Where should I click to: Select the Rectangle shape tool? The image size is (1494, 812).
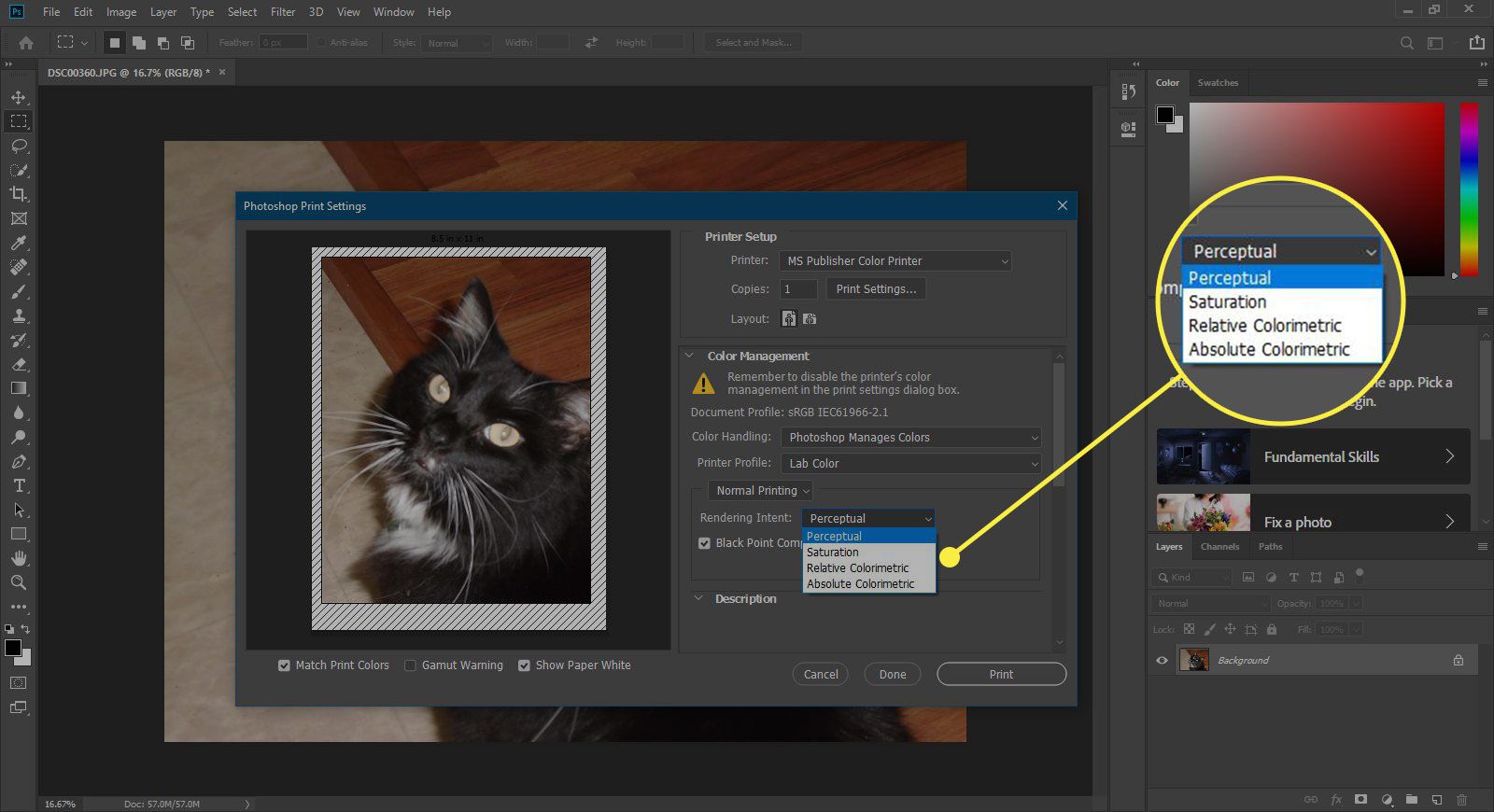tap(19, 534)
